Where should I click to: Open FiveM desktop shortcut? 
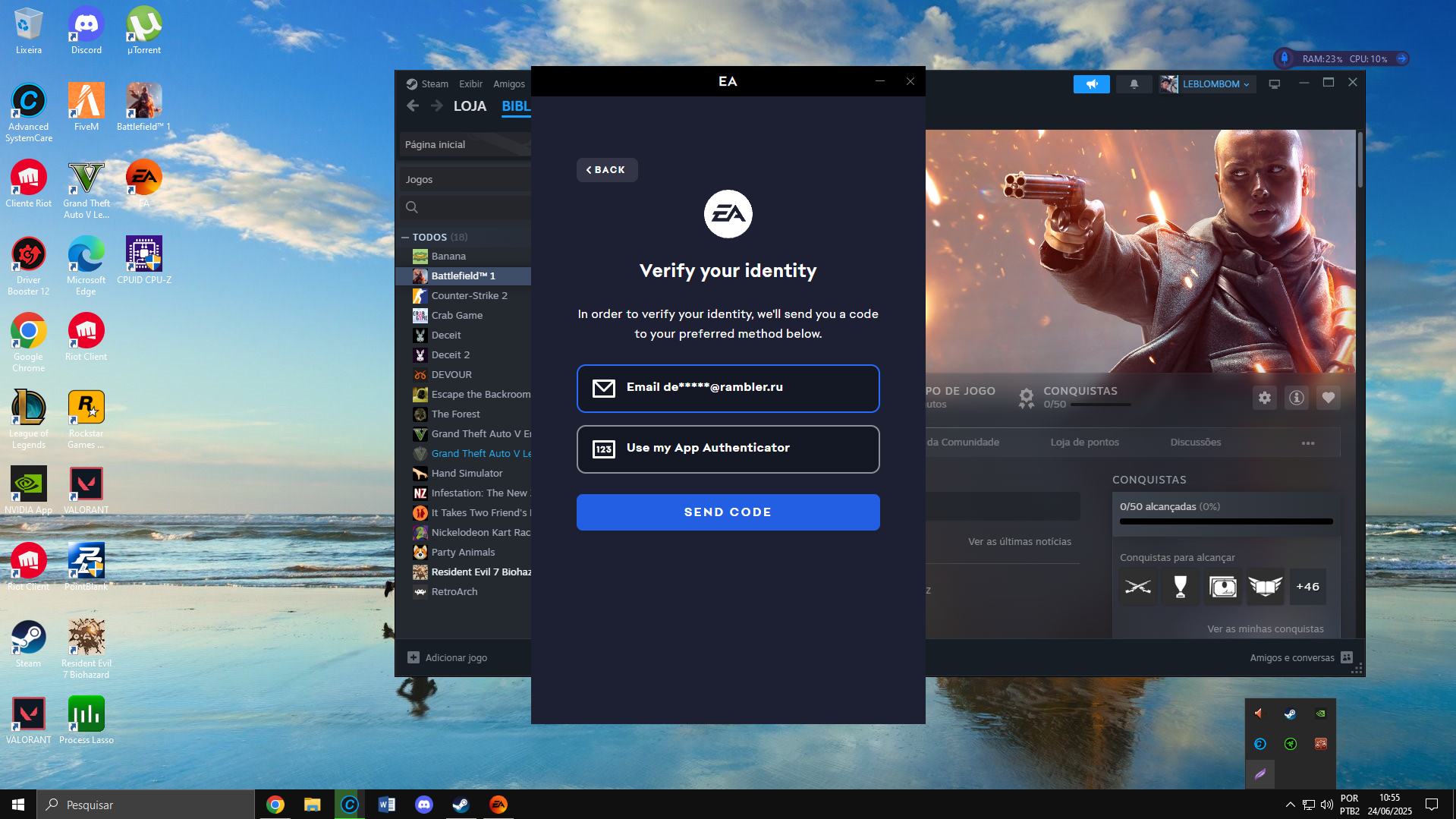[x=86, y=108]
